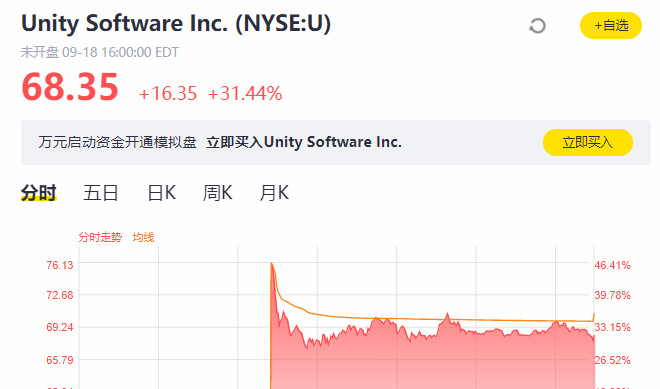Click the 76.13 price axis label
The width and height of the screenshot is (660, 389).
tap(60, 265)
